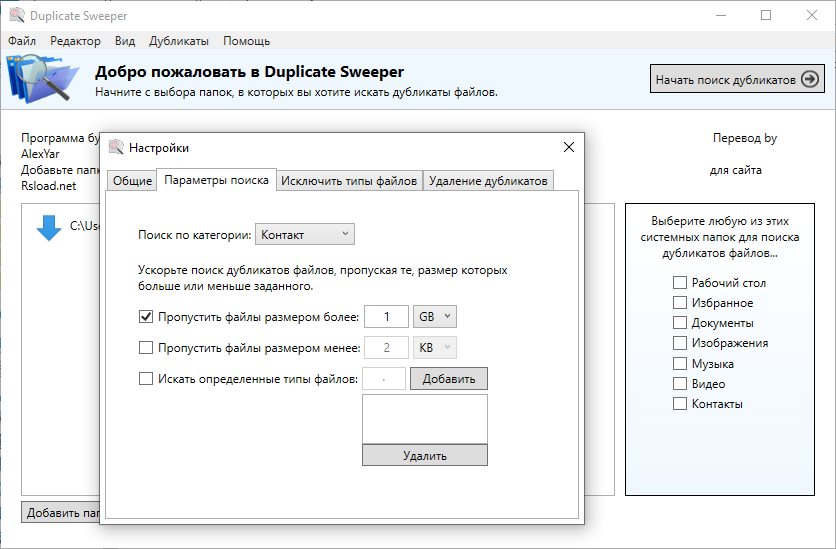
Task: Click the Добавить папку button in main window
Action: click(x=61, y=512)
